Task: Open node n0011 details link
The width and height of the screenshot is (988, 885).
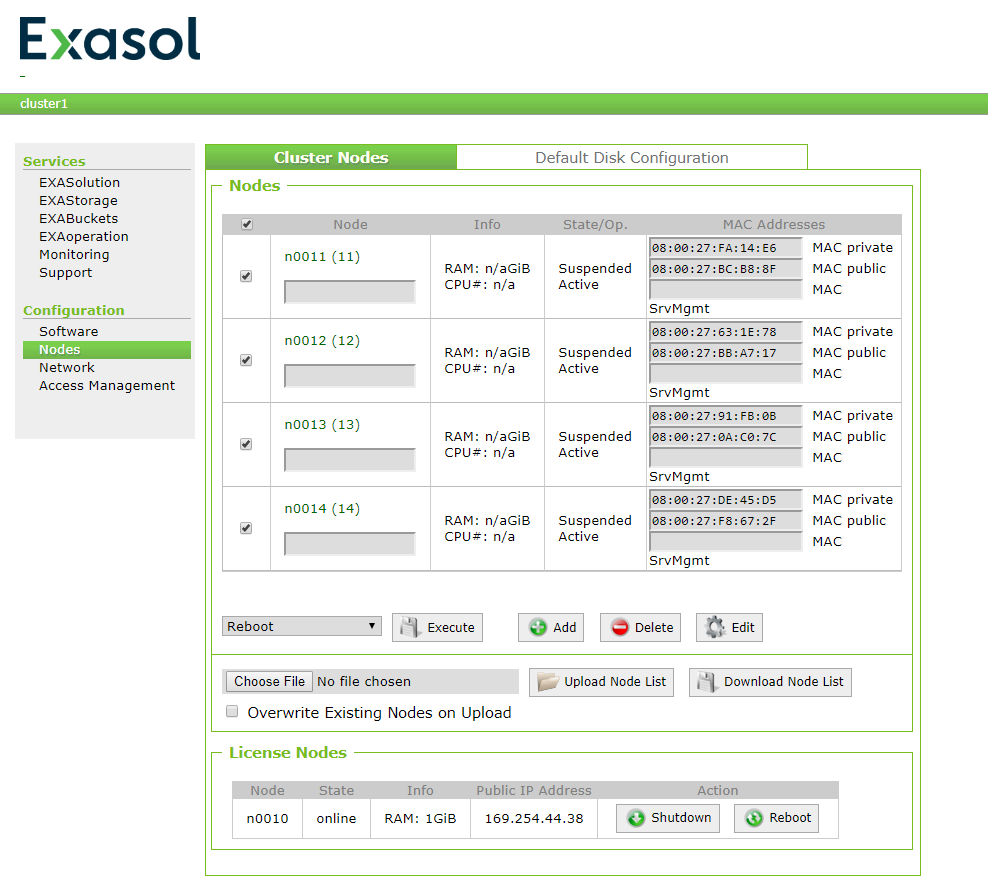Action: pyautogui.click(x=320, y=256)
